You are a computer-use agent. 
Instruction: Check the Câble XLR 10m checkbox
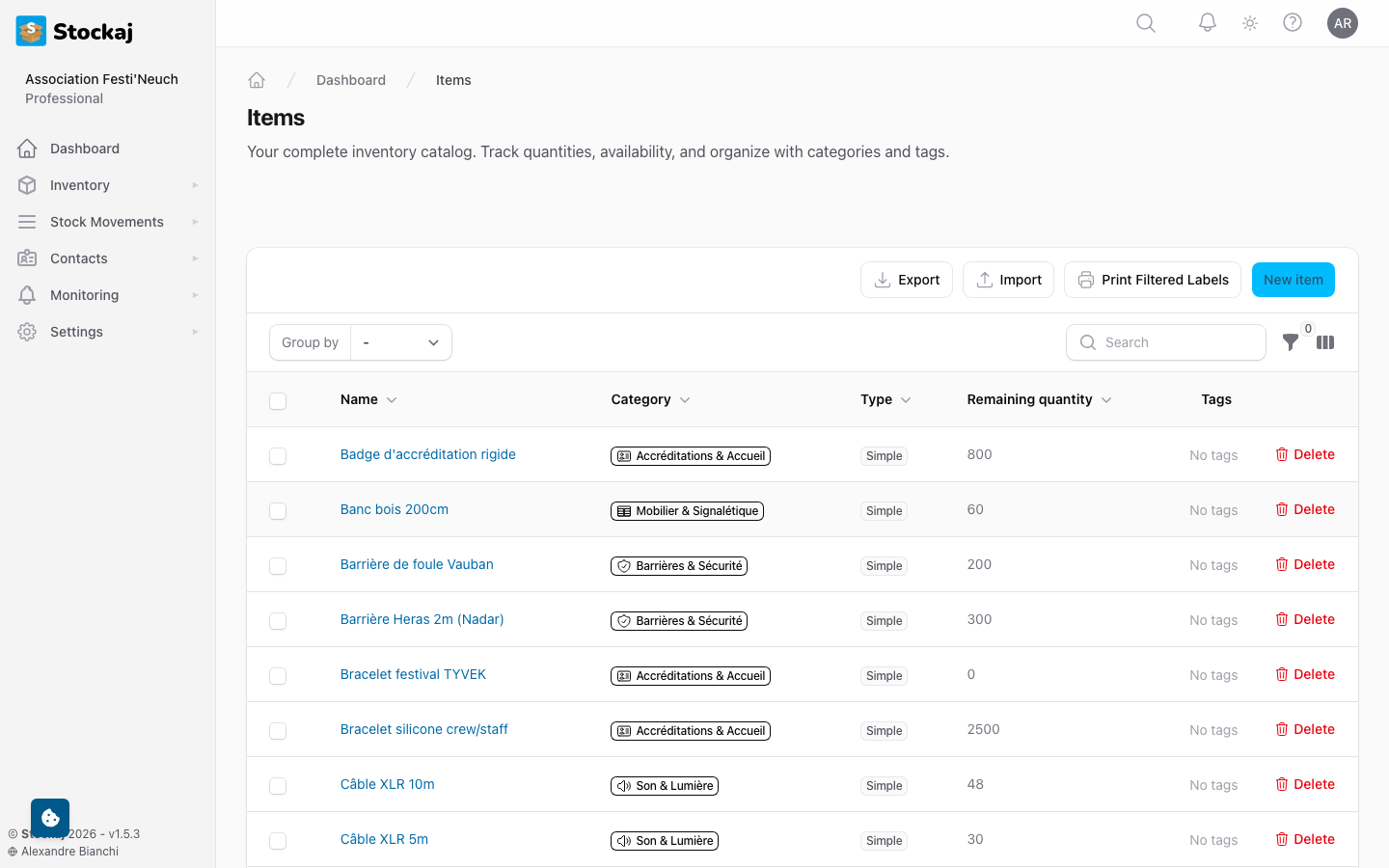(x=278, y=786)
